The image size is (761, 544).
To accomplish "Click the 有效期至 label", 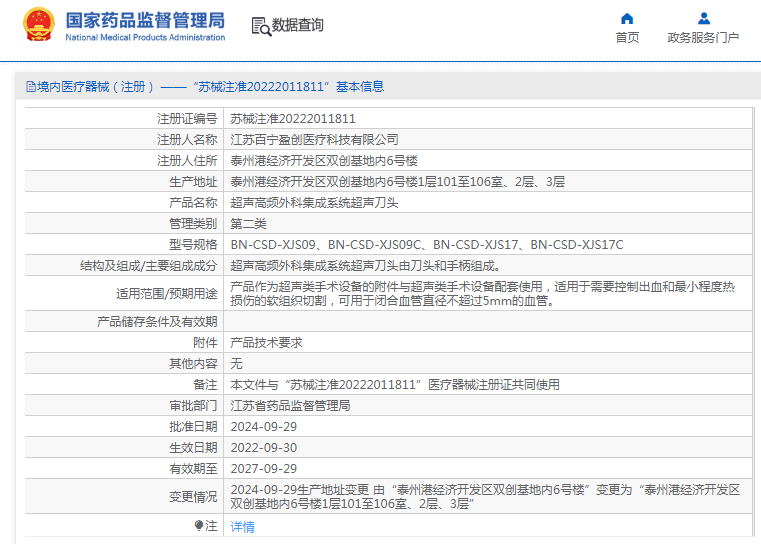I will point(193,469).
